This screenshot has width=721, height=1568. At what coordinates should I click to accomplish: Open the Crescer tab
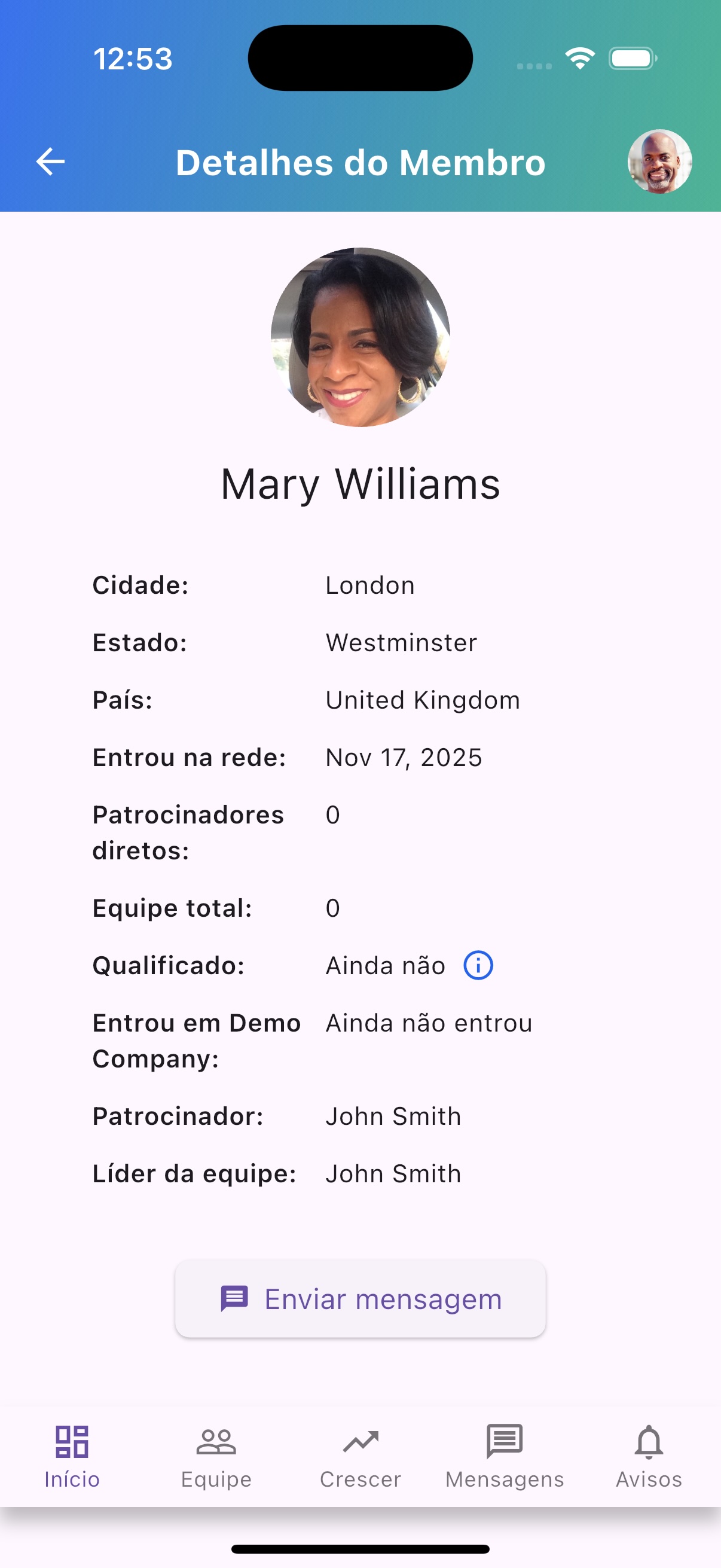(x=360, y=1456)
